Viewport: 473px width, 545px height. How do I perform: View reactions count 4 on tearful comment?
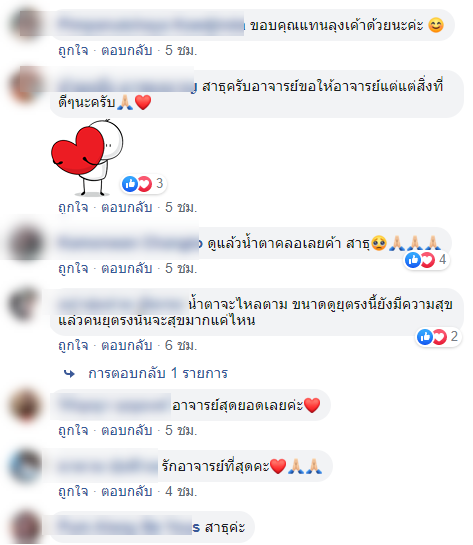[427, 260]
